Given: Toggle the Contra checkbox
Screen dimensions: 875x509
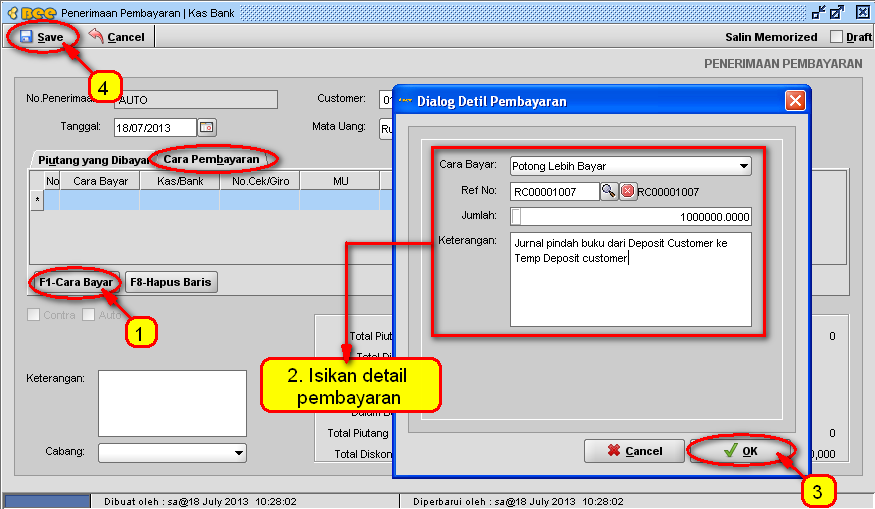Looking at the screenshot, I should click(33, 315).
